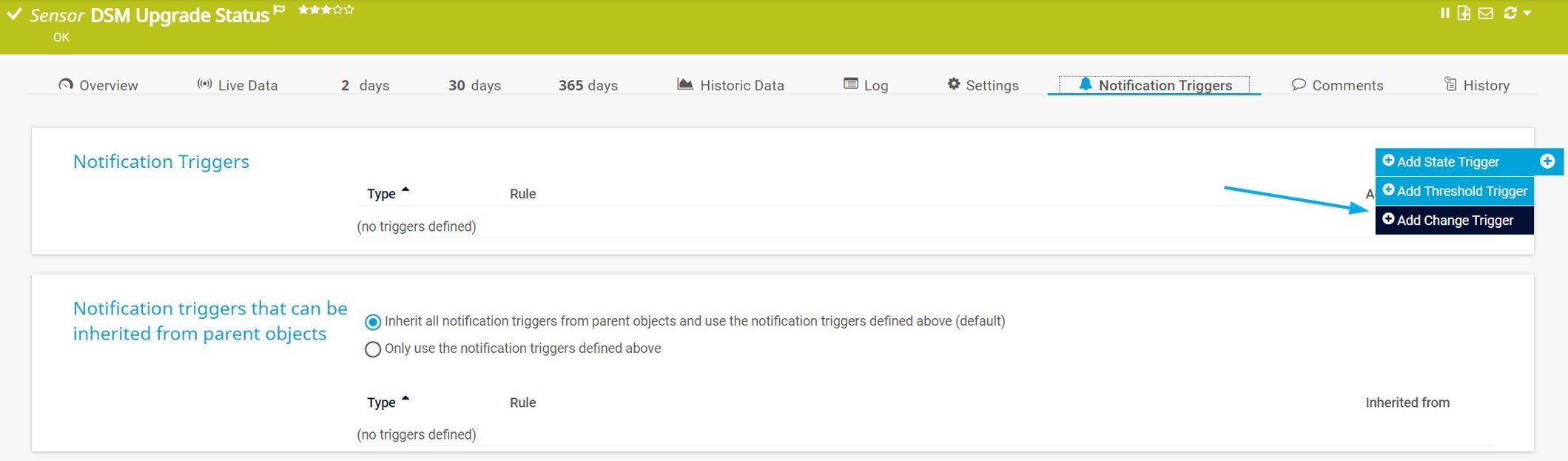Click the envelope email icon
Viewport: 1568px width, 461px height.
[x=1485, y=13]
